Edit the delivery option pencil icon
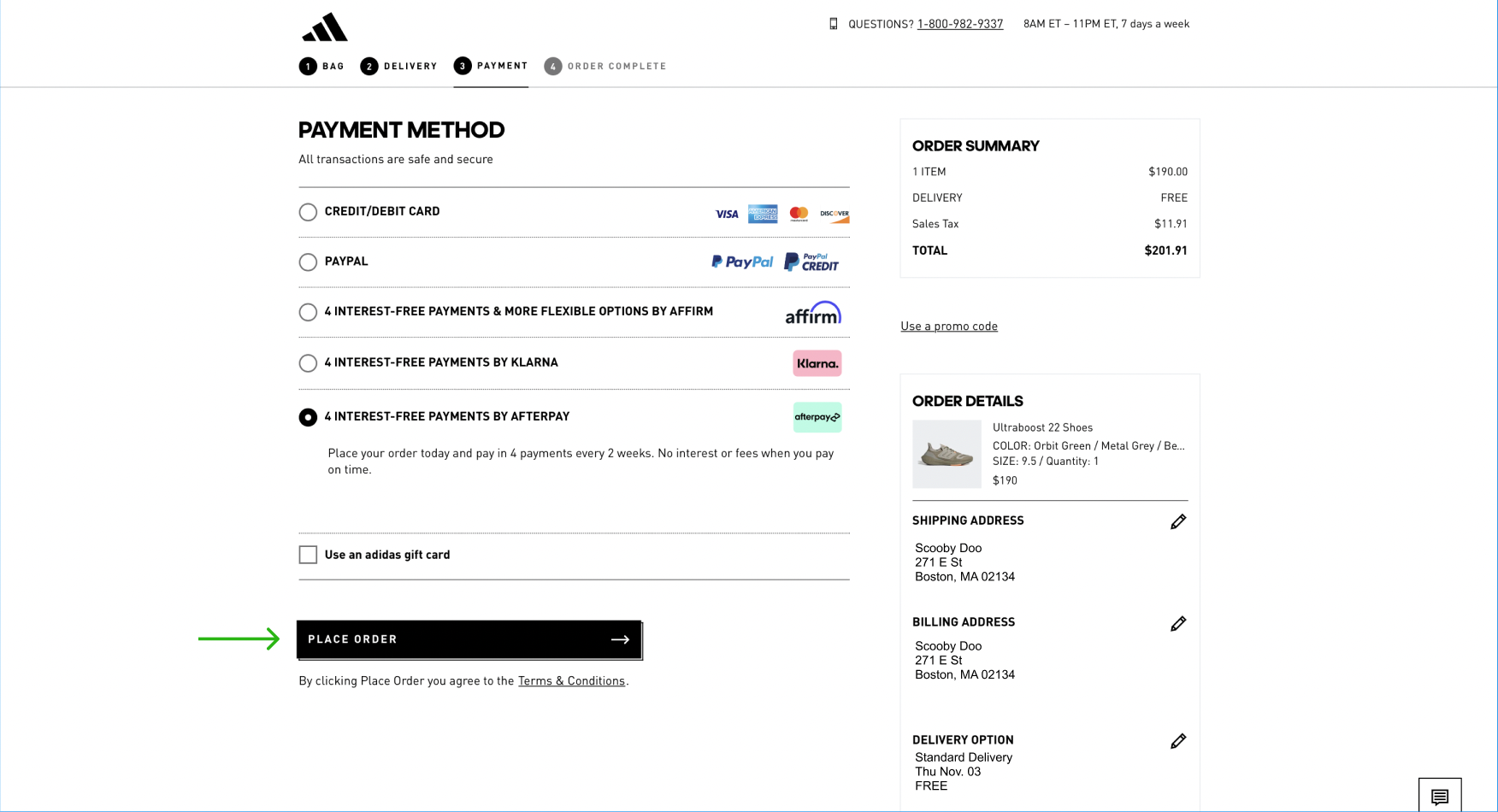 tap(1177, 741)
